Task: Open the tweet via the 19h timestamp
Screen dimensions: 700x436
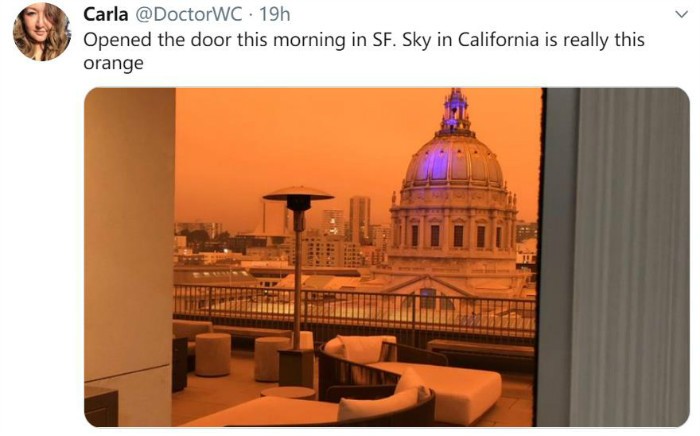Action: tap(275, 14)
